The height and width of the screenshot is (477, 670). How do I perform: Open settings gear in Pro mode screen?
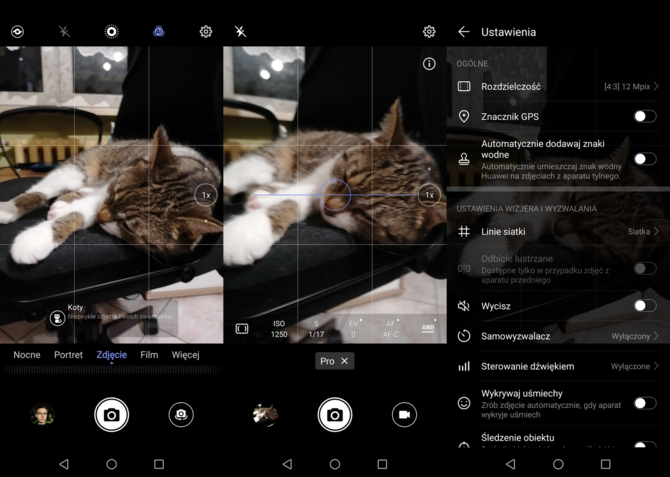coord(429,32)
